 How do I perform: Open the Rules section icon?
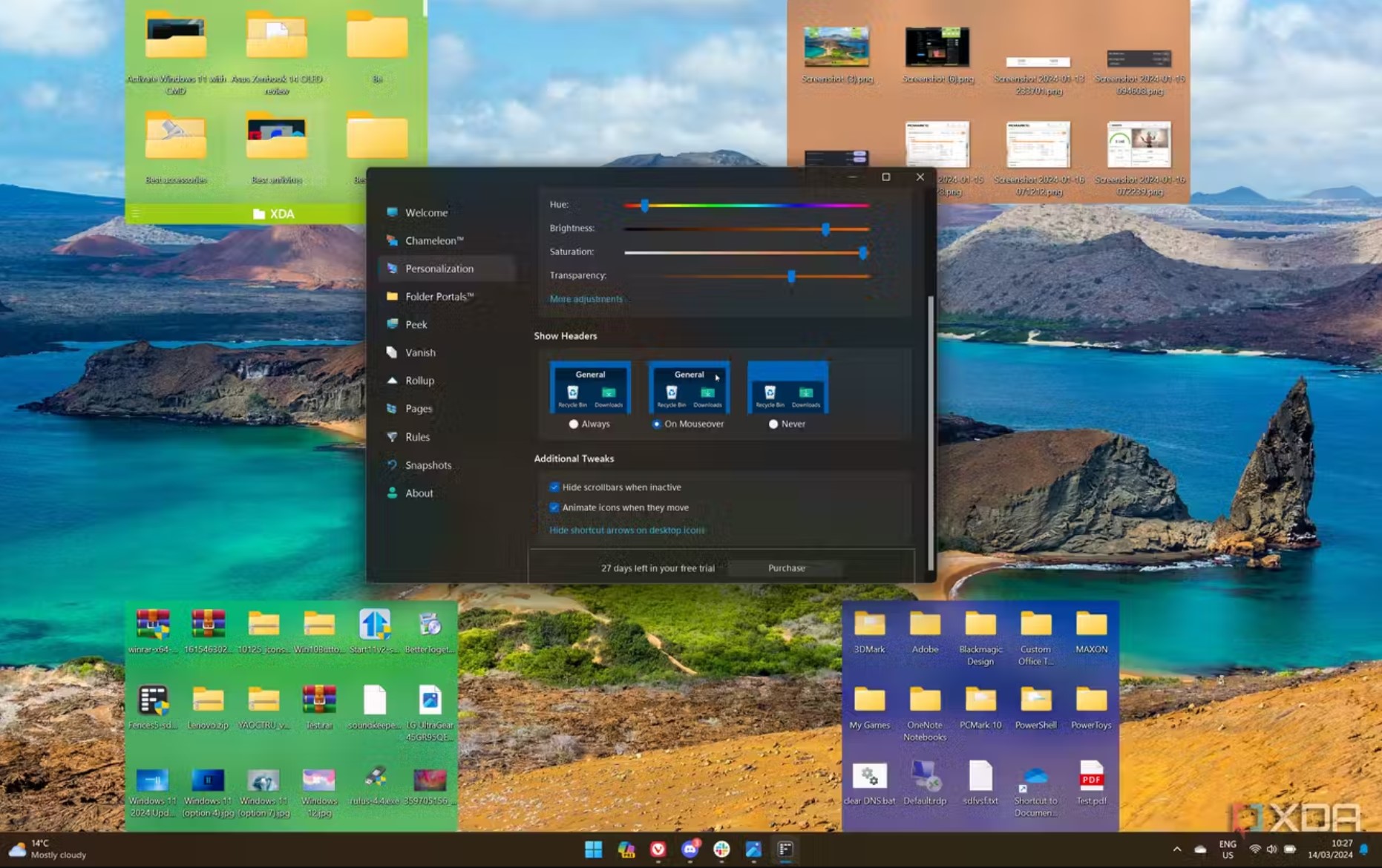tap(393, 437)
